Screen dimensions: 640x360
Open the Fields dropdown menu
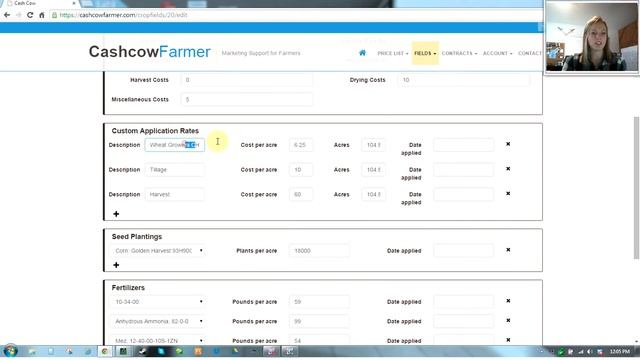point(425,53)
